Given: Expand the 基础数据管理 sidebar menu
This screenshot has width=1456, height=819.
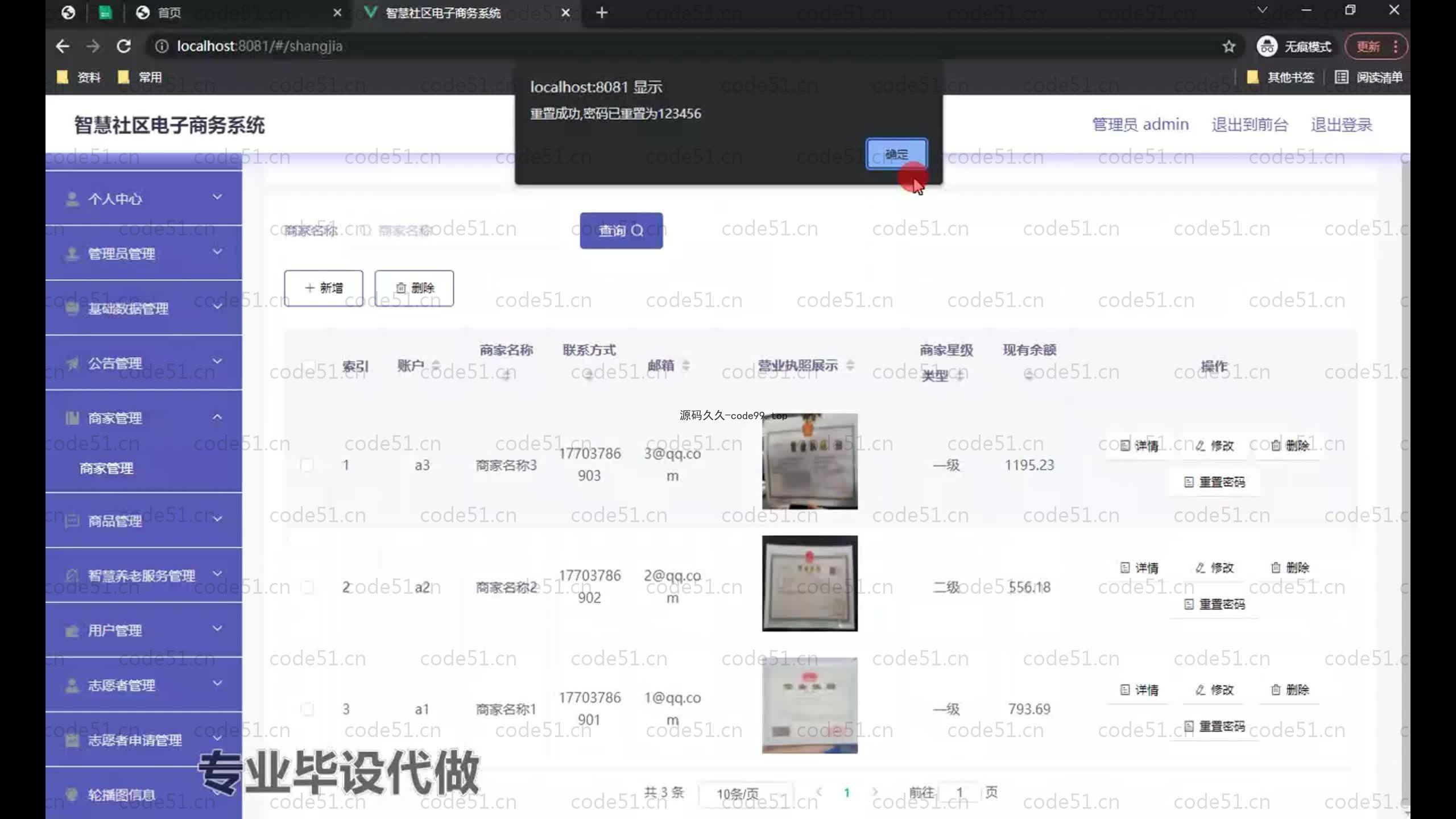Looking at the screenshot, I should 144,308.
